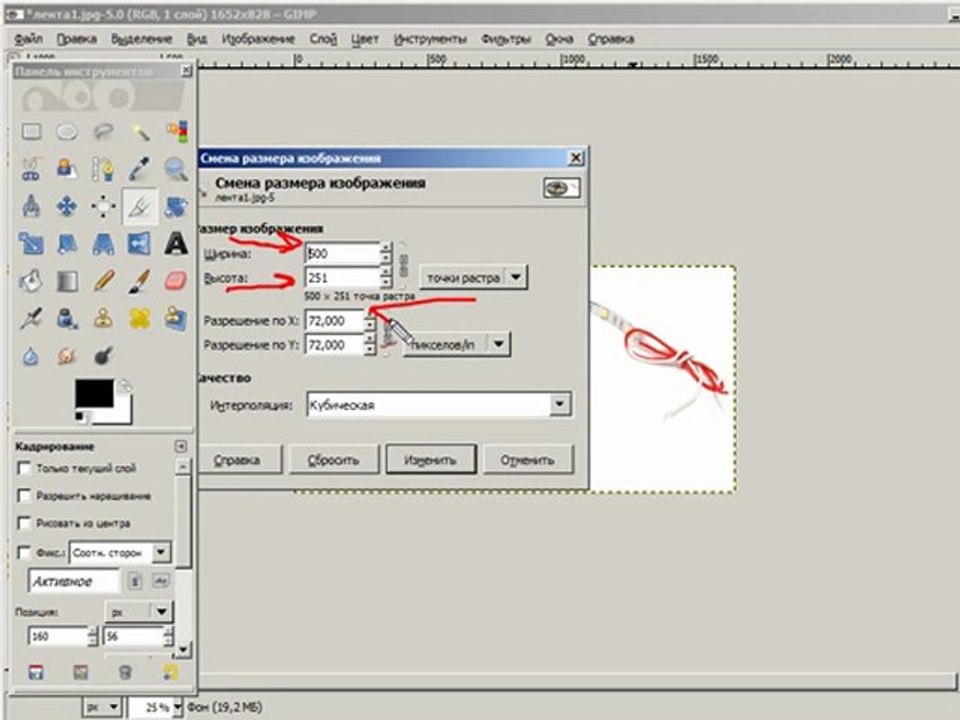The height and width of the screenshot is (720, 960).
Task: Enable 'Рисовать из центра' checkbox
Action: [x=24, y=523]
